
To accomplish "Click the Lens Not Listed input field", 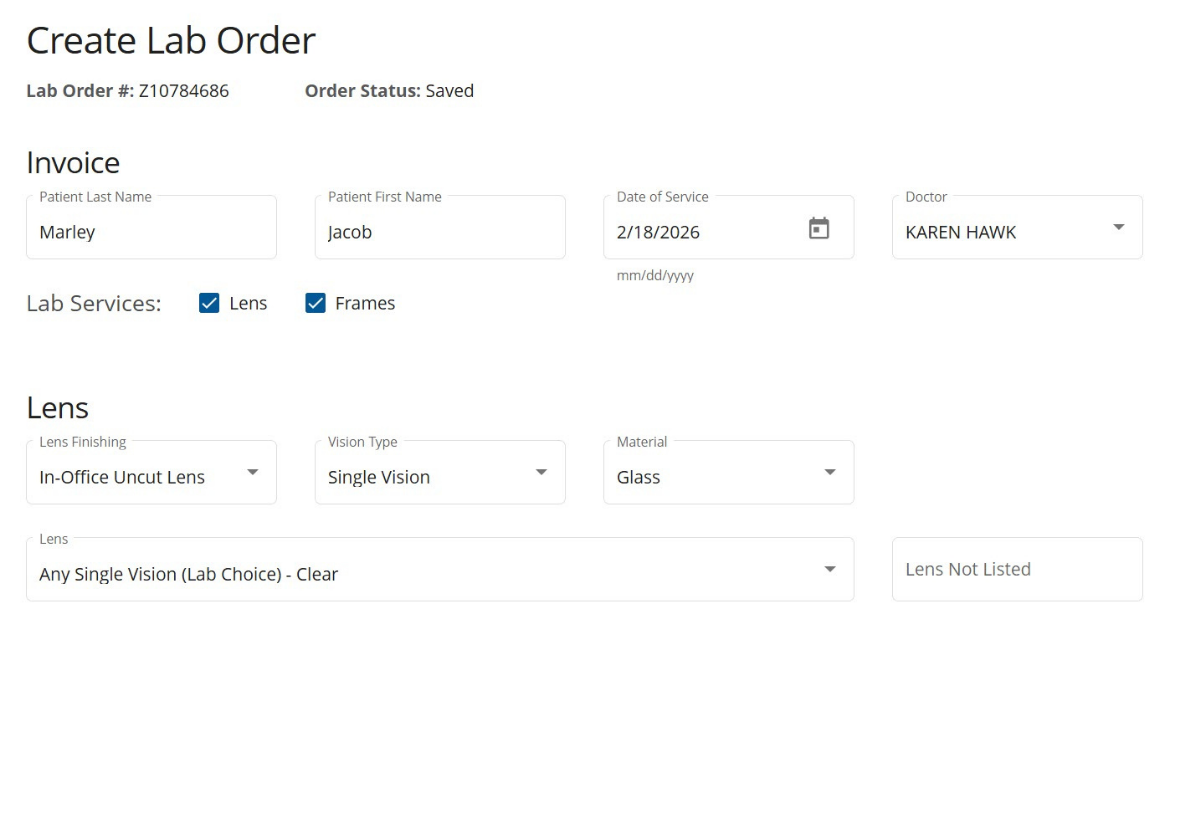I will (1016, 569).
